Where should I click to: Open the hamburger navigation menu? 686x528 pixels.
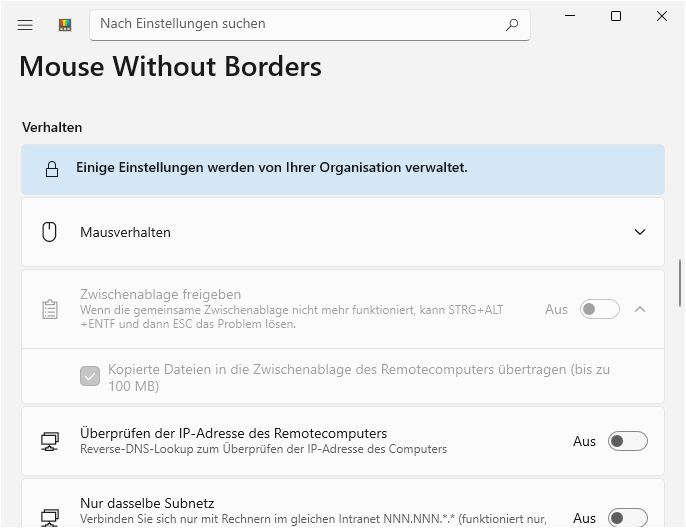click(x=25, y=25)
